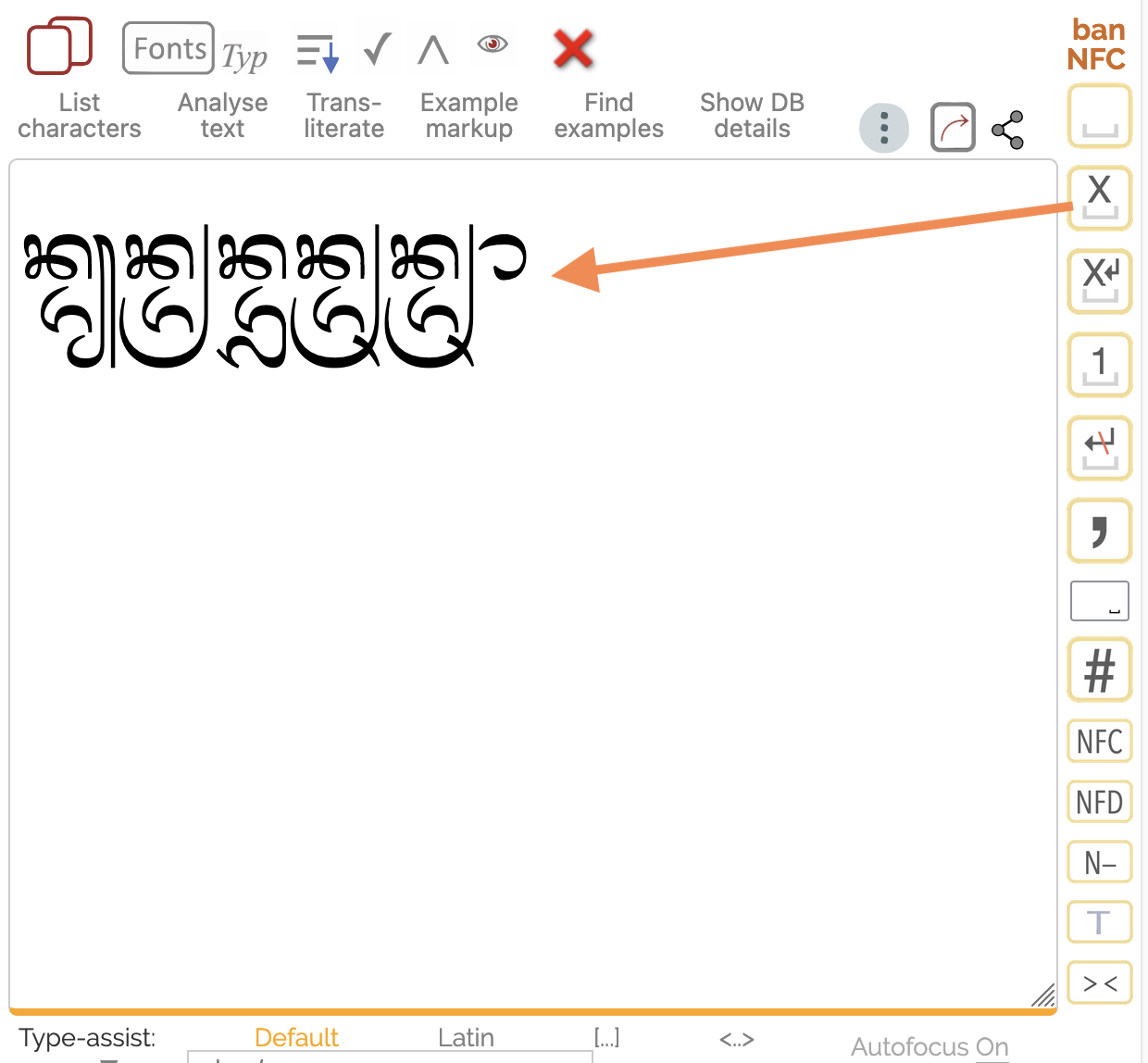The image size is (1148, 1063).
Task: Click the space character button
Action: coord(1100,117)
